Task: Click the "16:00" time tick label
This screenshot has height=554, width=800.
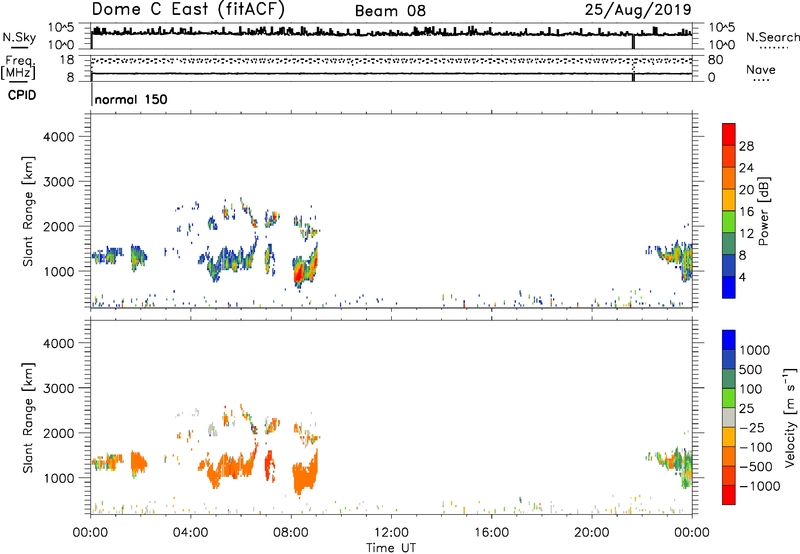Action: coord(491,533)
